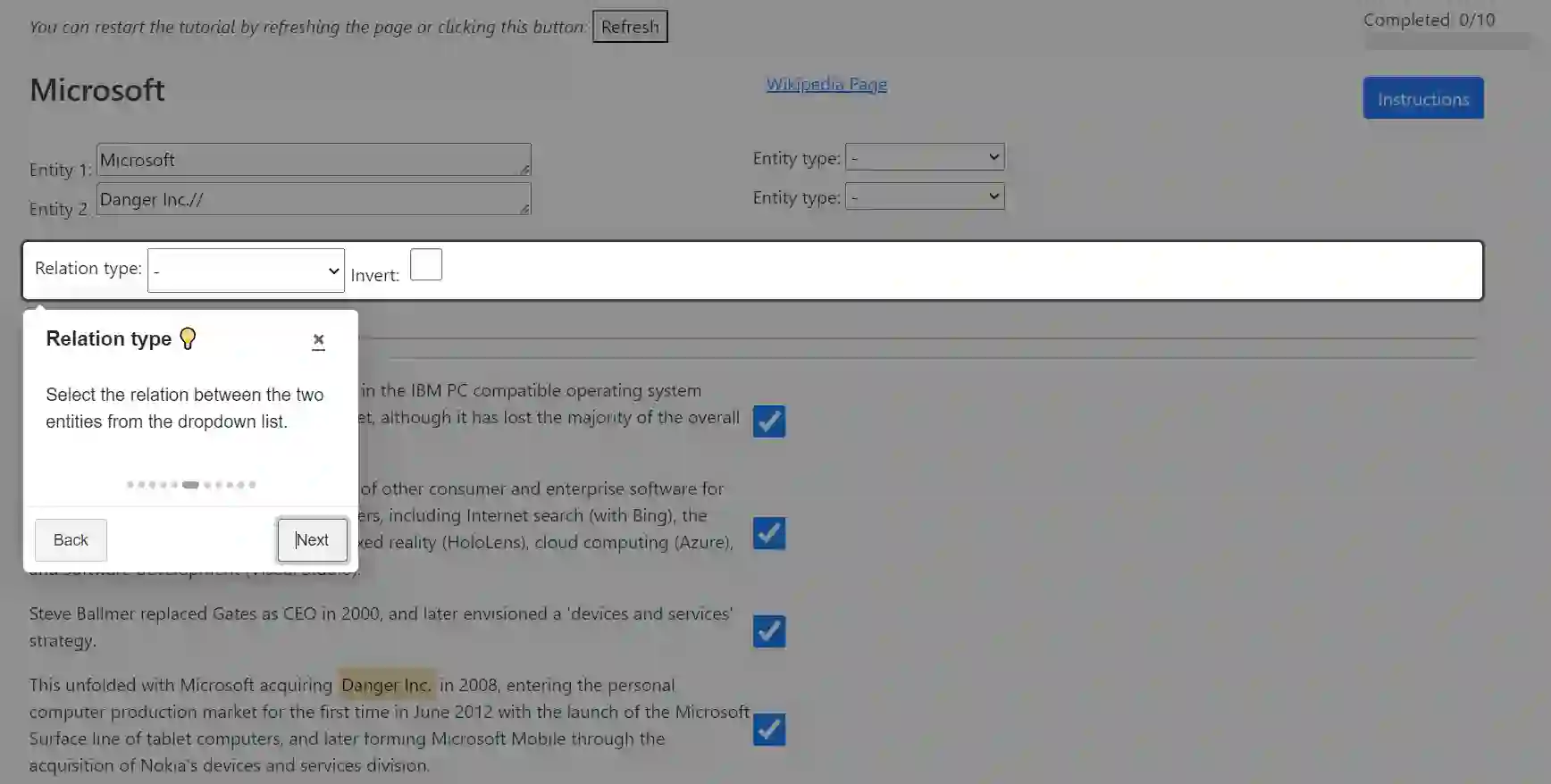Click the Completed 0/10 progress bar

point(1447,41)
